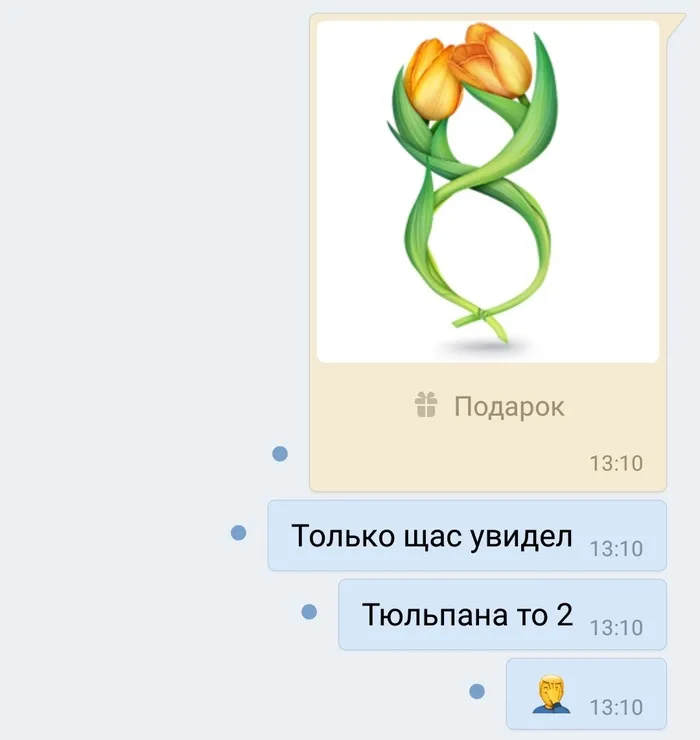
Task: Click the timestamp next to 'Только щас увидел'
Action: point(616,549)
